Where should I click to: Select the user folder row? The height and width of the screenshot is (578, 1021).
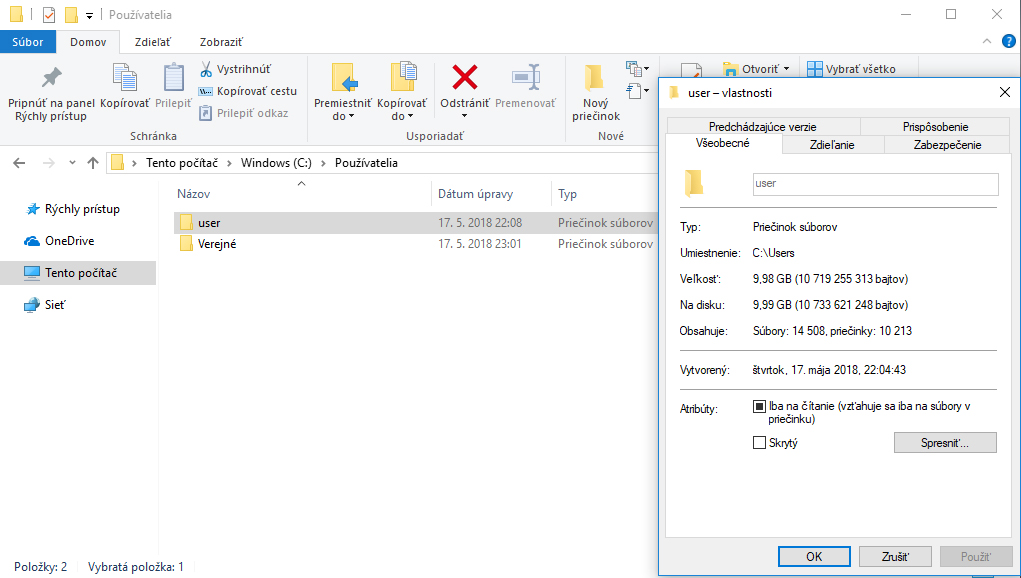[416, 223]
